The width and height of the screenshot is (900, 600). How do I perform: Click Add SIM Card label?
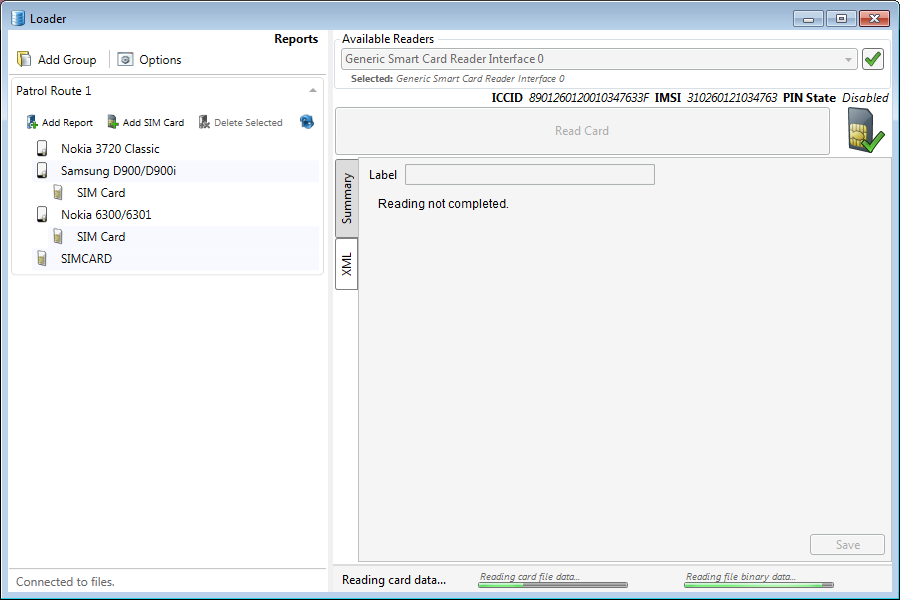click(x=153, y=122)
